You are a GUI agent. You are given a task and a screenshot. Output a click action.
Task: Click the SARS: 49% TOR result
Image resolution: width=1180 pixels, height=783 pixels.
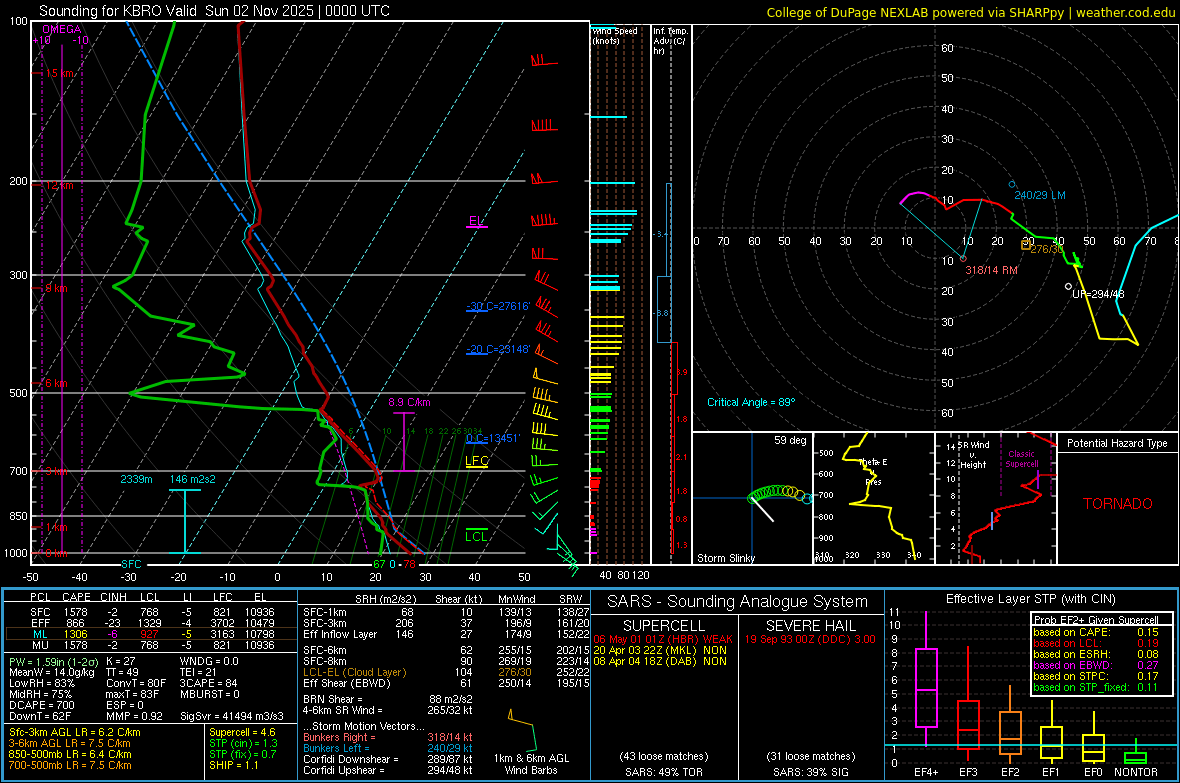664,772
